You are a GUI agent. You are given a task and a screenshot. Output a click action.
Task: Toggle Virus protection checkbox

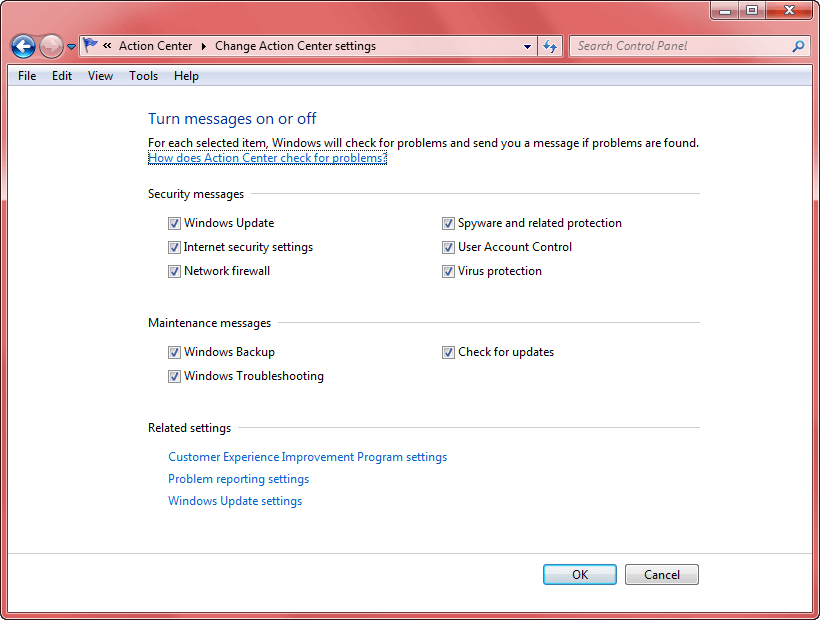tap(448, 271)
